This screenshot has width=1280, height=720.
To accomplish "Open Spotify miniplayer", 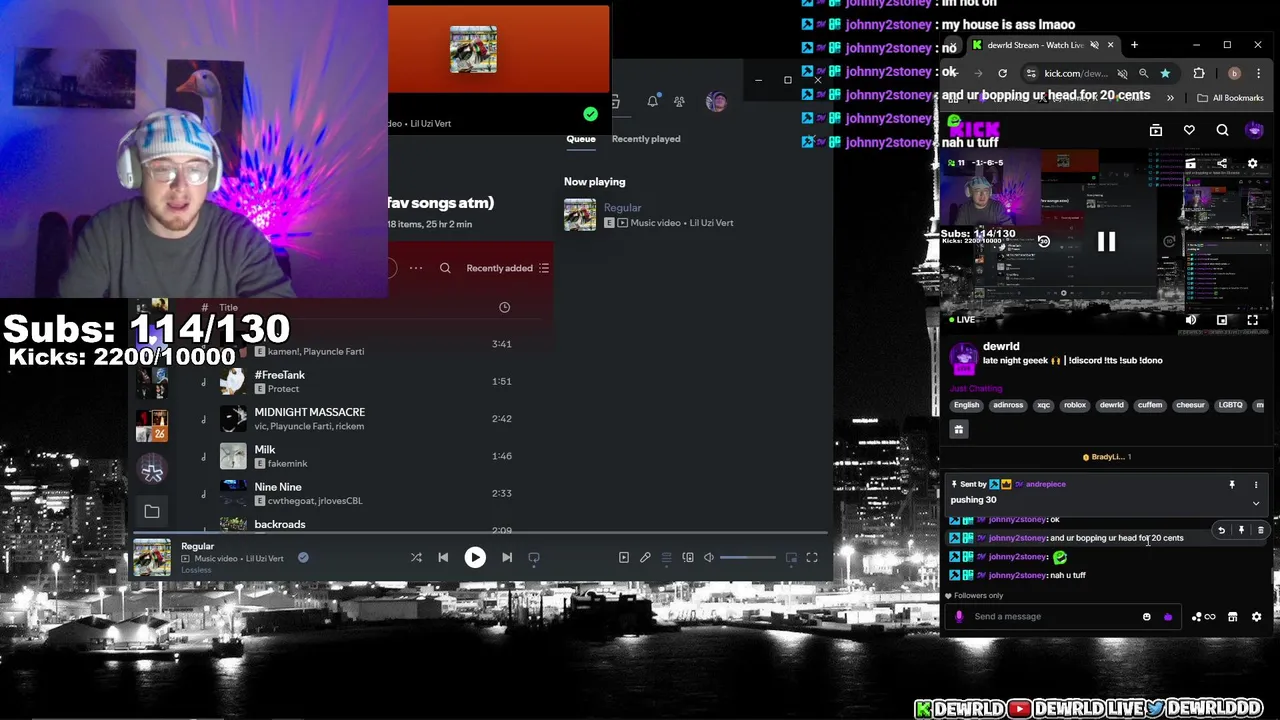I will coord(791,557).
